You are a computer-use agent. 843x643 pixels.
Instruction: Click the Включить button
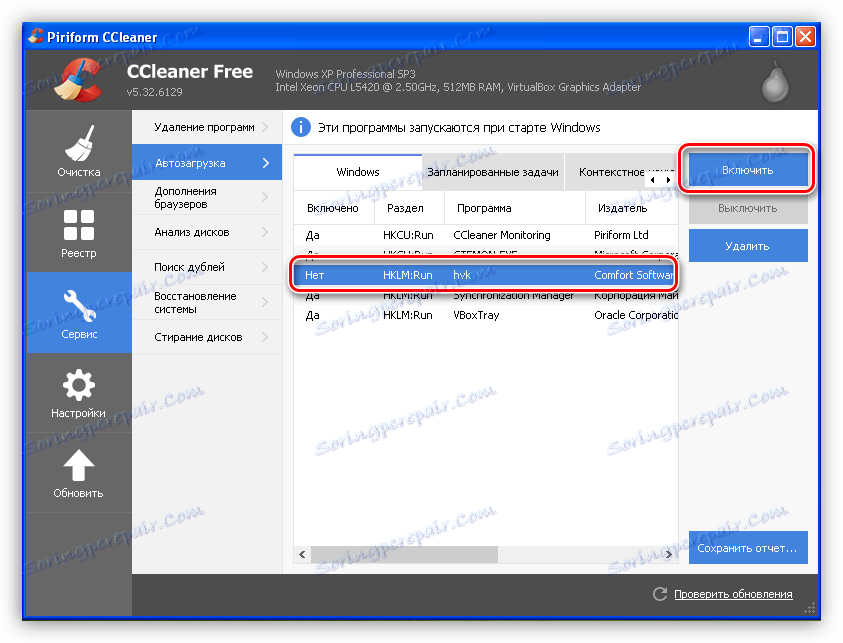tap(748, 170)
